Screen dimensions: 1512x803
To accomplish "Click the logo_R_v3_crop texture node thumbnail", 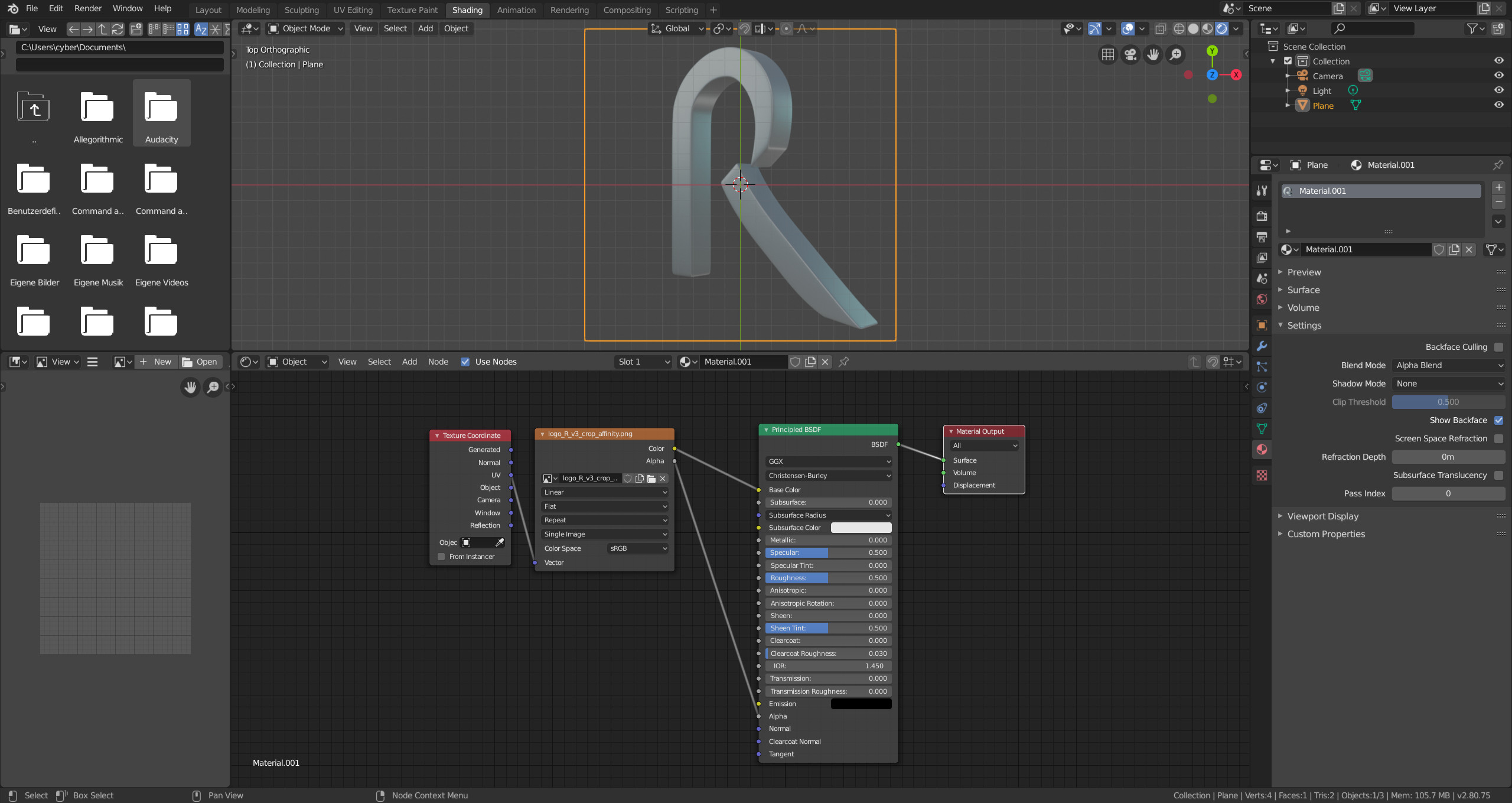I will pos(547,478).
